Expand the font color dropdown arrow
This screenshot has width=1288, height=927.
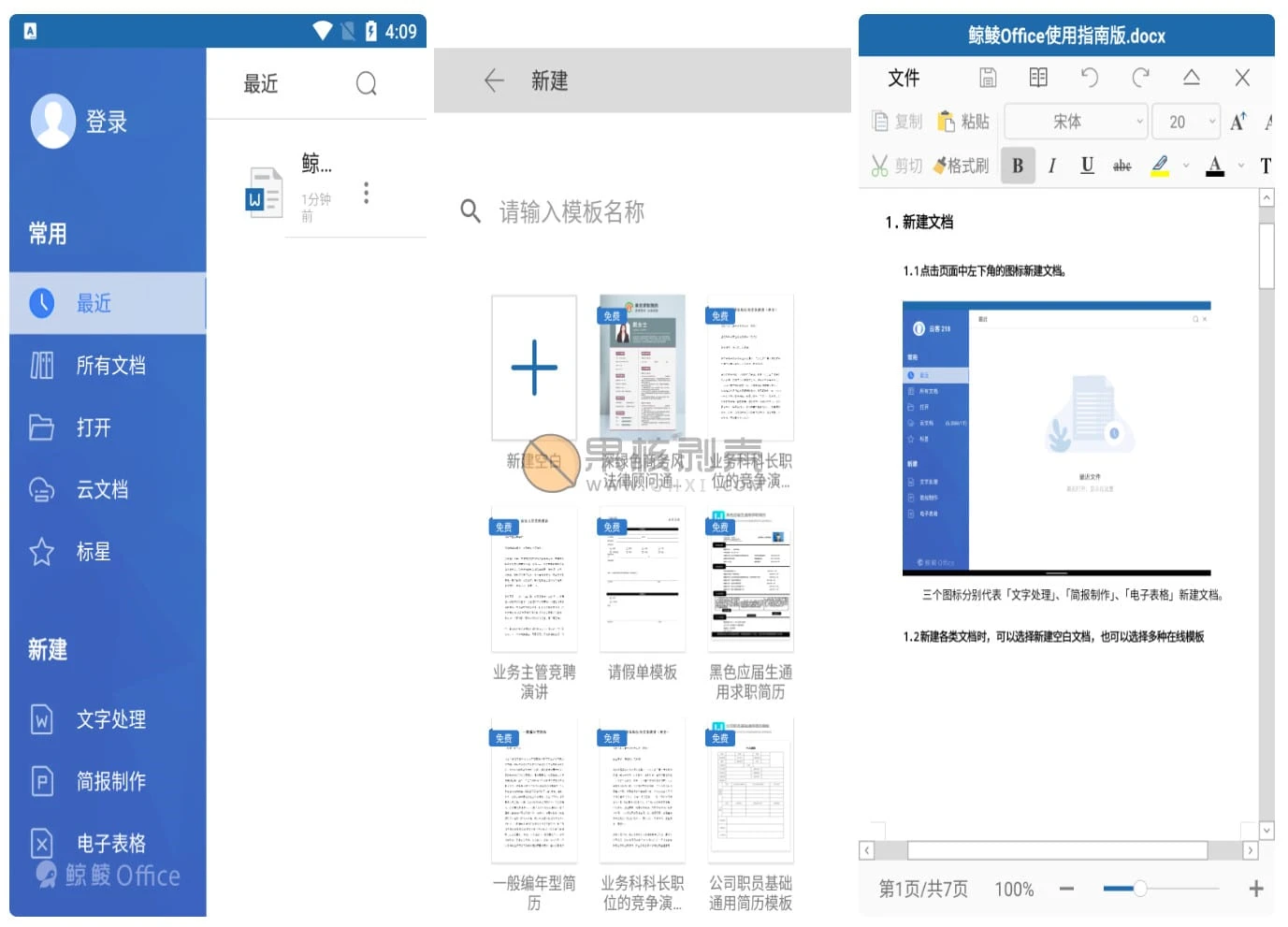click(1241, 167)
